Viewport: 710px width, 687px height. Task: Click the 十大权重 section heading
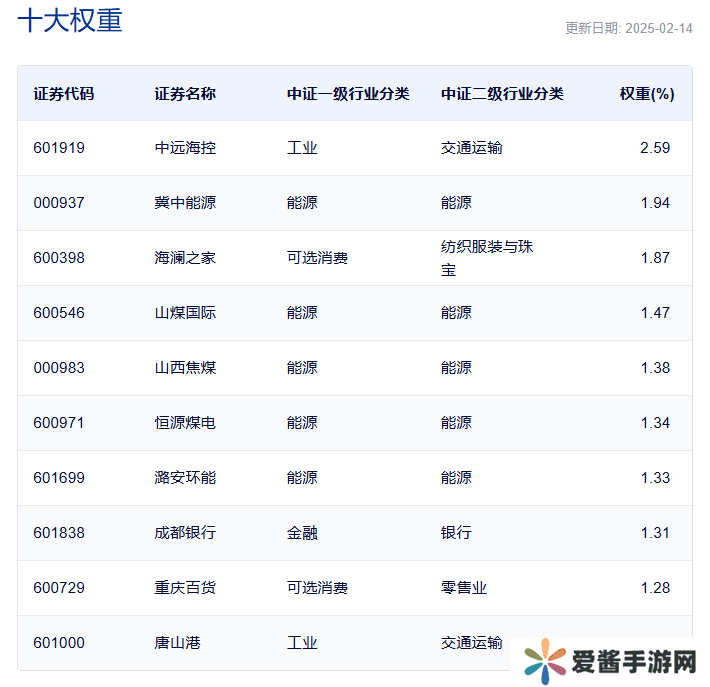click(70, 21)
